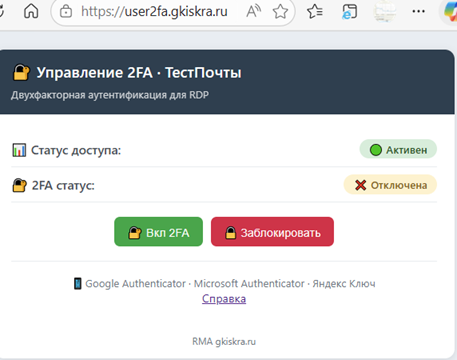Click the user2fa.gkiskra.ru address bar
457x360 pixels.
tap(173, 12)
